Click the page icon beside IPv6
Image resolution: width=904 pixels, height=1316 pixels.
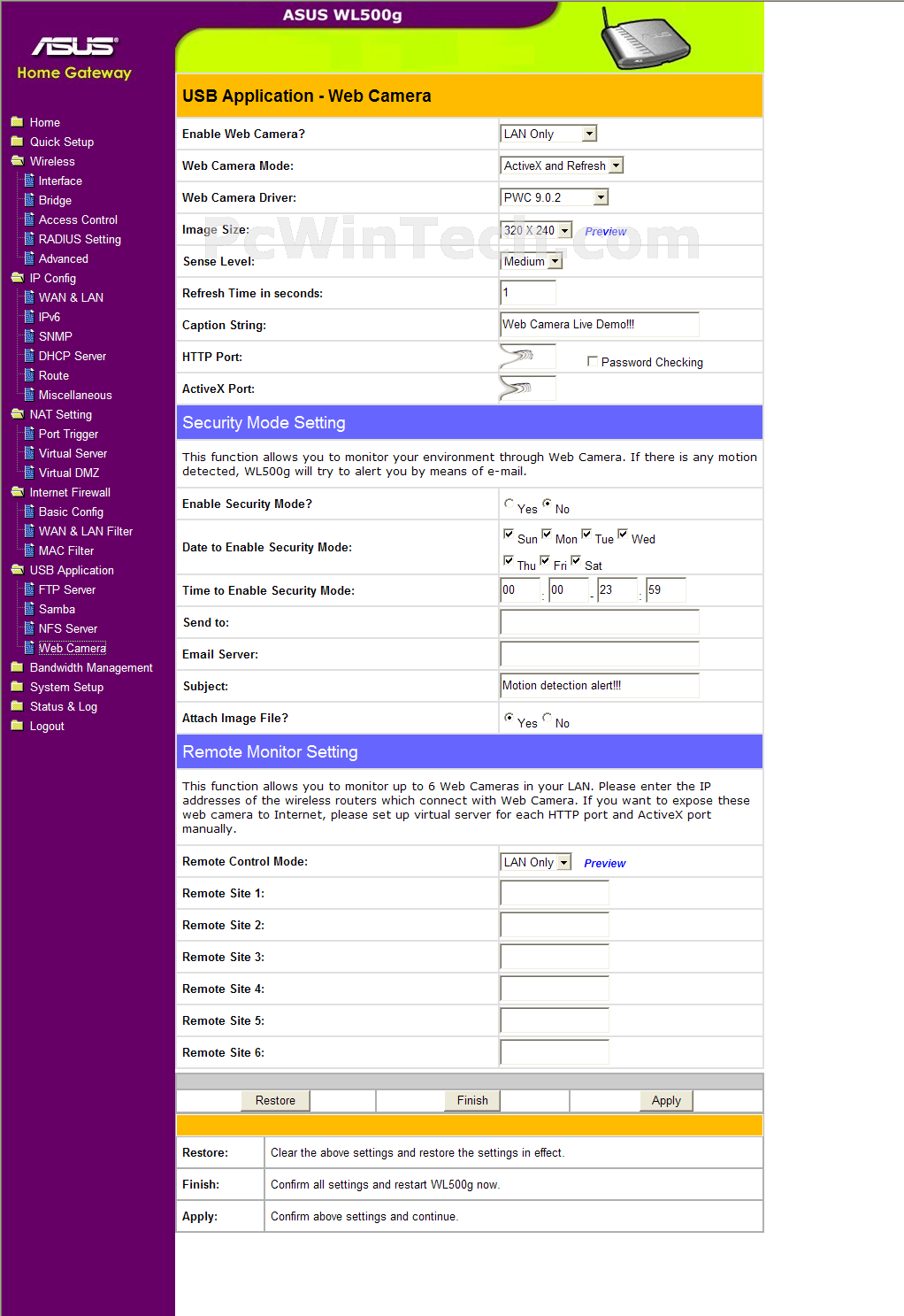pos(29,317)
